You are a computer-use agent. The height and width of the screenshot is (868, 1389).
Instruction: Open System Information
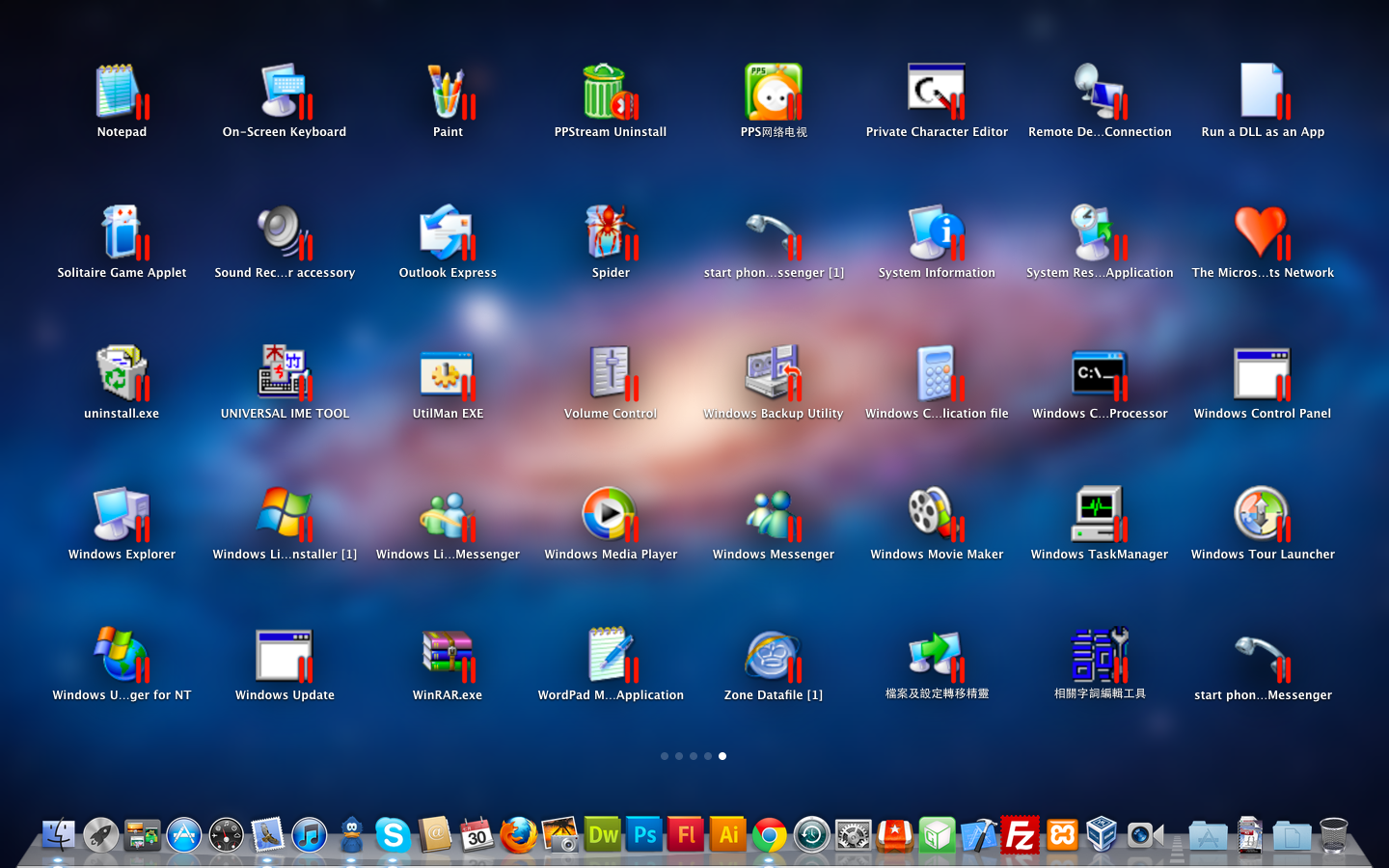pos(937,232)
